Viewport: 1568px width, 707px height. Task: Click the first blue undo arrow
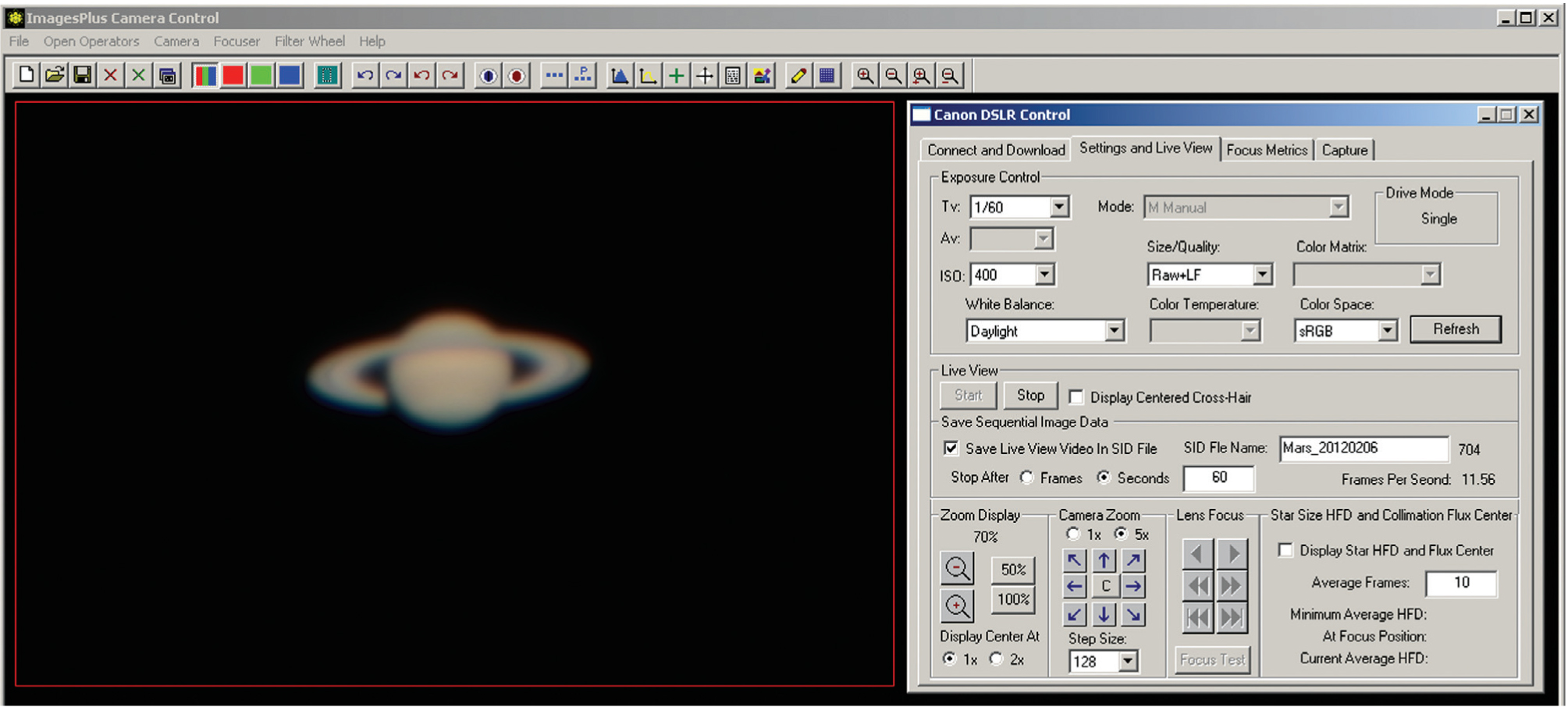pyautogui.click(x=364, y=76)
